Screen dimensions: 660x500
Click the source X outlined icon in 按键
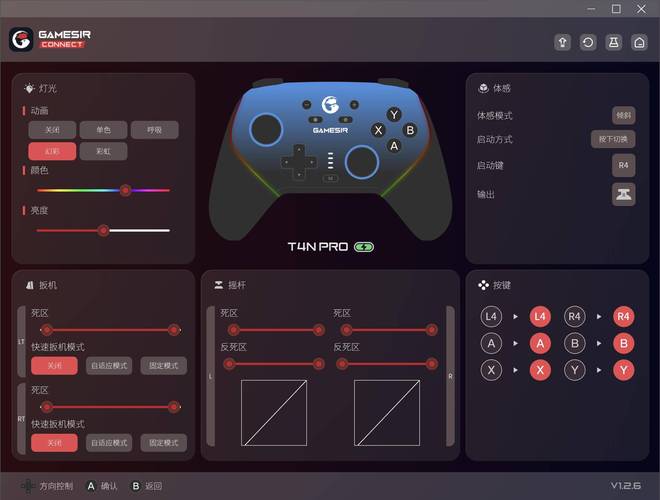tap(491, 370)
